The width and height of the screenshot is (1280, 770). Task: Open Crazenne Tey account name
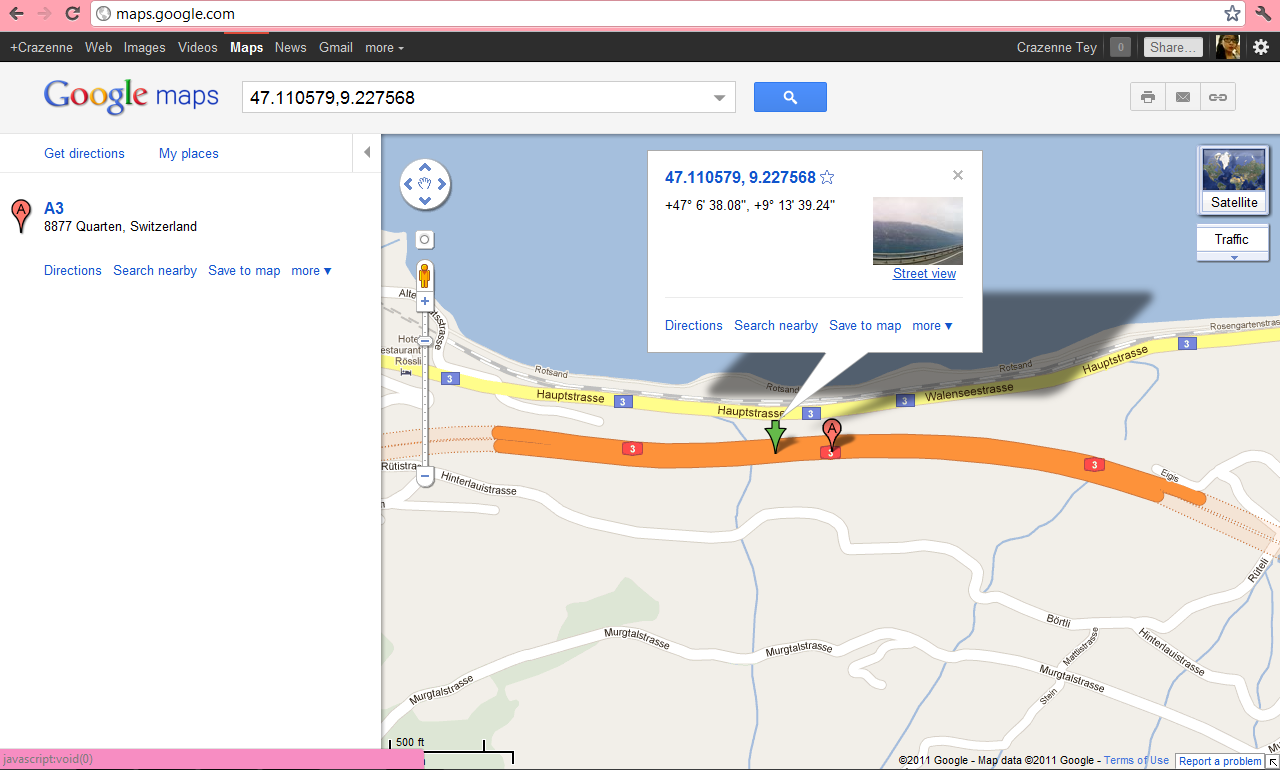pyautogui.click(x=1057, y=47)
